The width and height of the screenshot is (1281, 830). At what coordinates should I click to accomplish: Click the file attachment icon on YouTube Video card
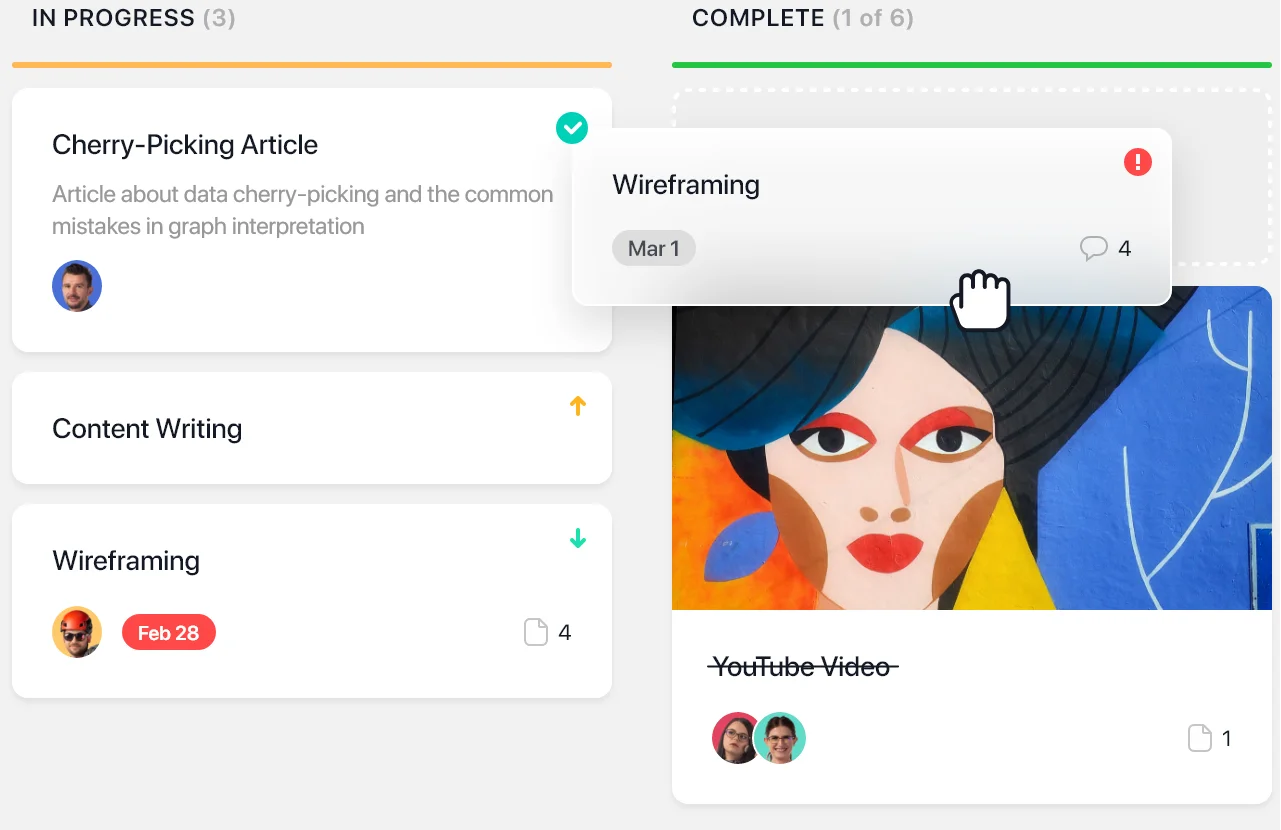1199,739
